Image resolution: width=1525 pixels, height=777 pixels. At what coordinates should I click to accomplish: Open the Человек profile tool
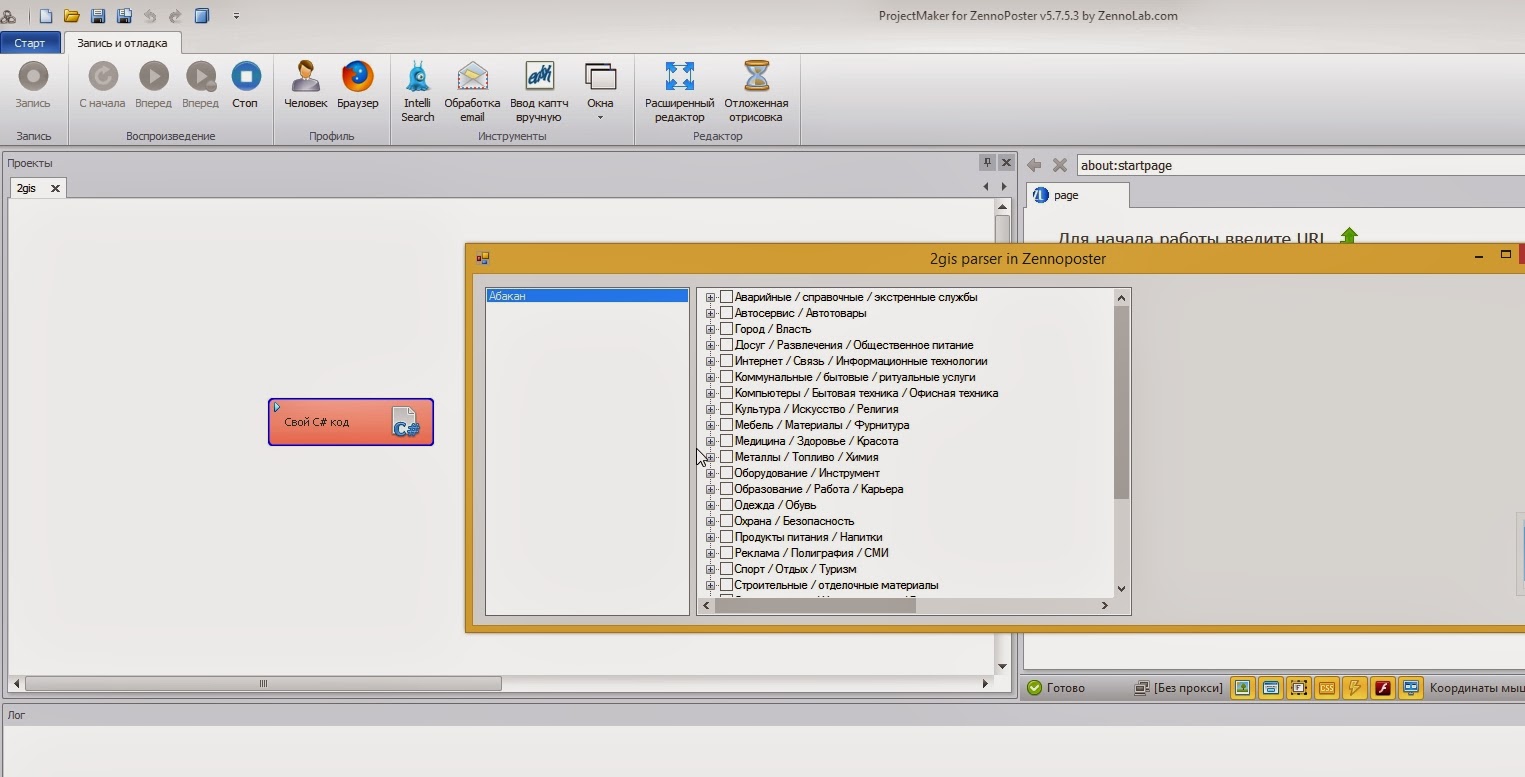(305, 86)
